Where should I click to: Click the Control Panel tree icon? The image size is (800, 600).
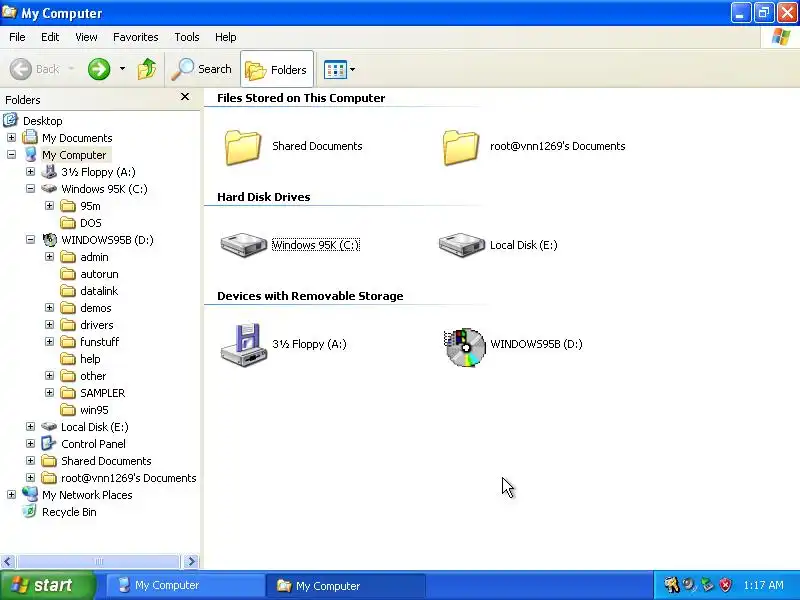pyautogui.click(x=48, y=443)
